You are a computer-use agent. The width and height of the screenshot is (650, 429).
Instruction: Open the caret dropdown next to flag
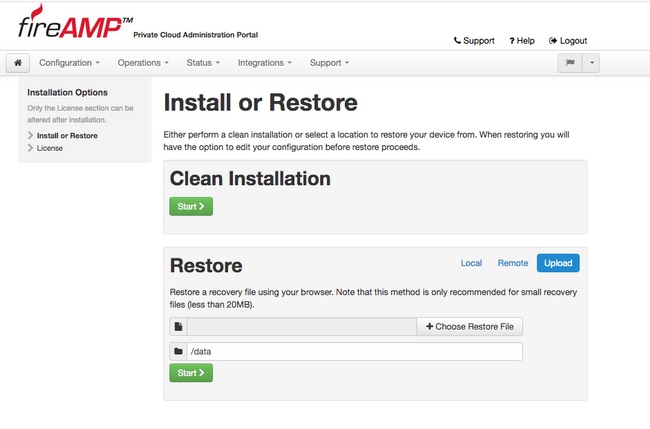coord(592,63)
